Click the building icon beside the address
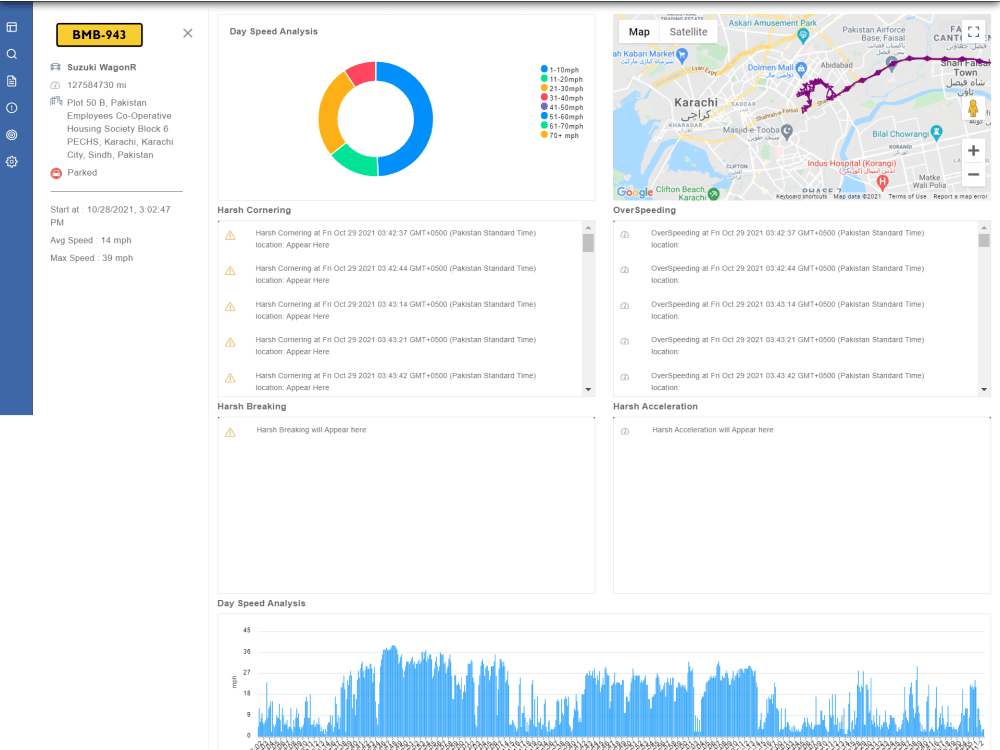This screenshot has width=1000, height=750. coord(55,101)
